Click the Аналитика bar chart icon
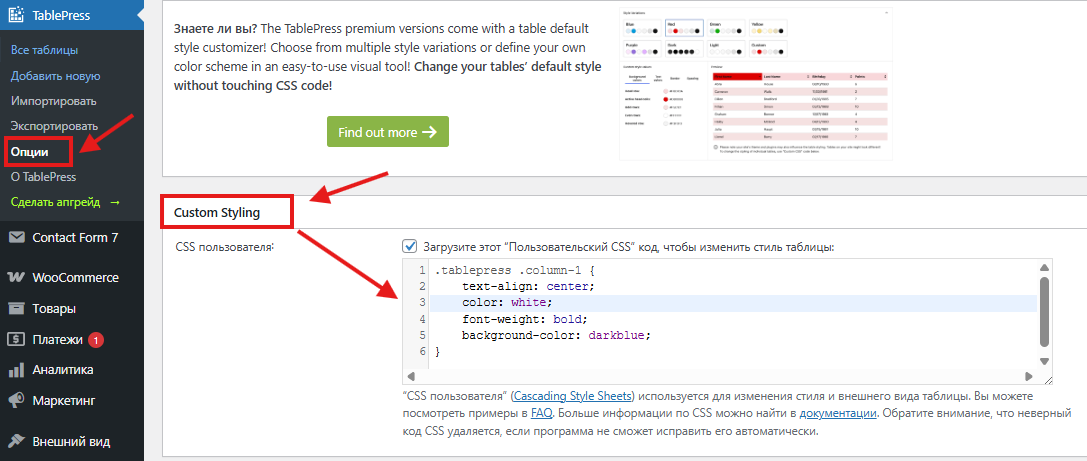The height and width of the screenshot is (461, 1087). [x=17, y=370]
